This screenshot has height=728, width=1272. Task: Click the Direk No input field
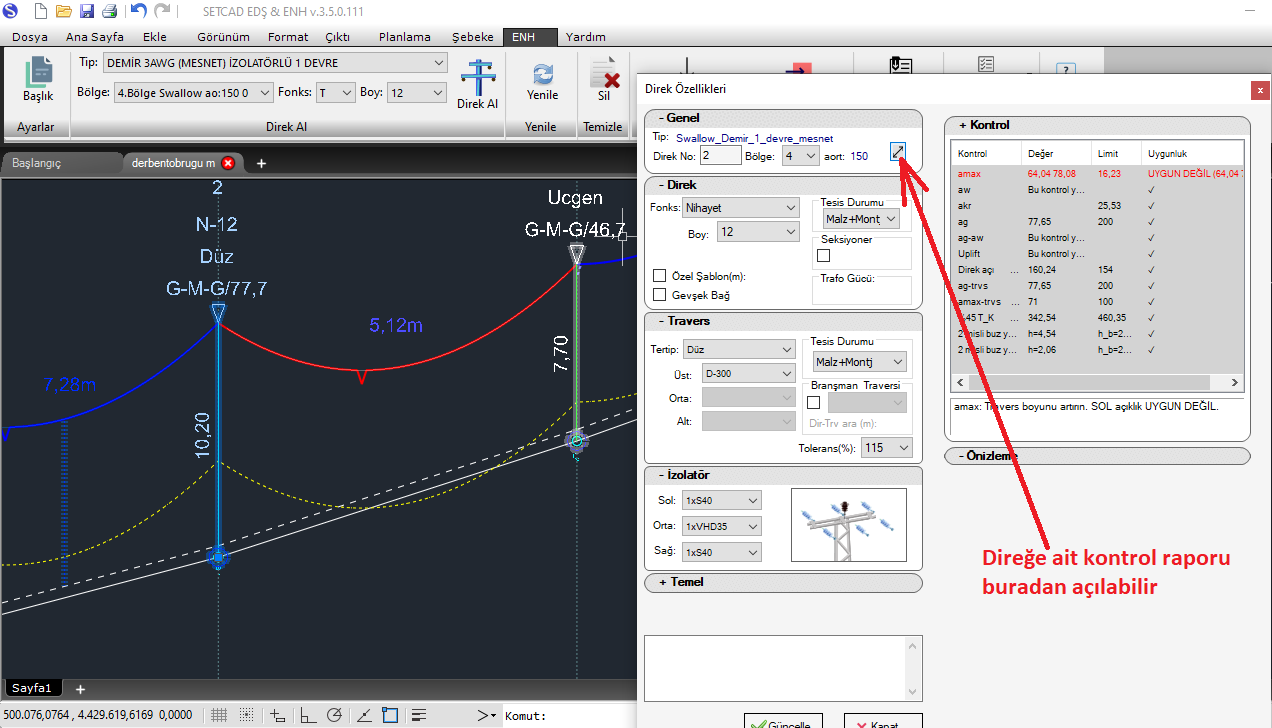[x=720, y=155]
